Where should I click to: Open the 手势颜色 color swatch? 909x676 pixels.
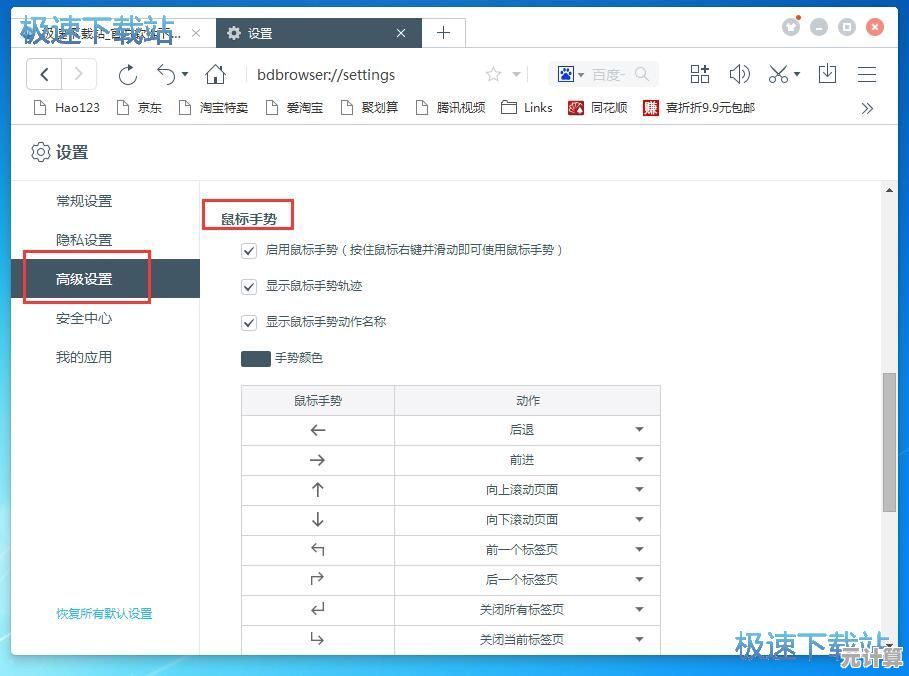[x=255, y=358]
